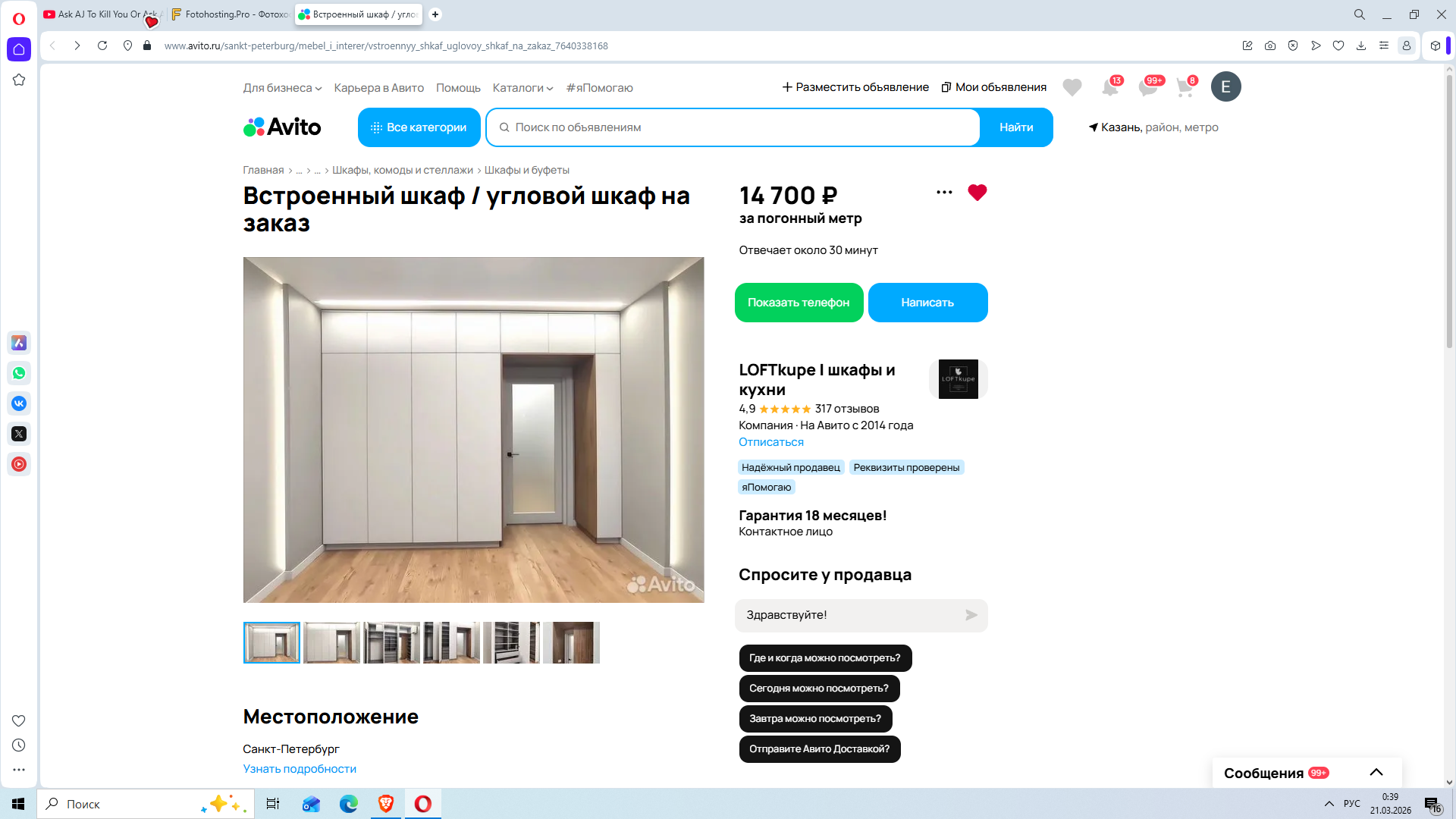Unsubscribe from the seller via Отписаться
The image size is (1456, 819).
tap(770, 442)
